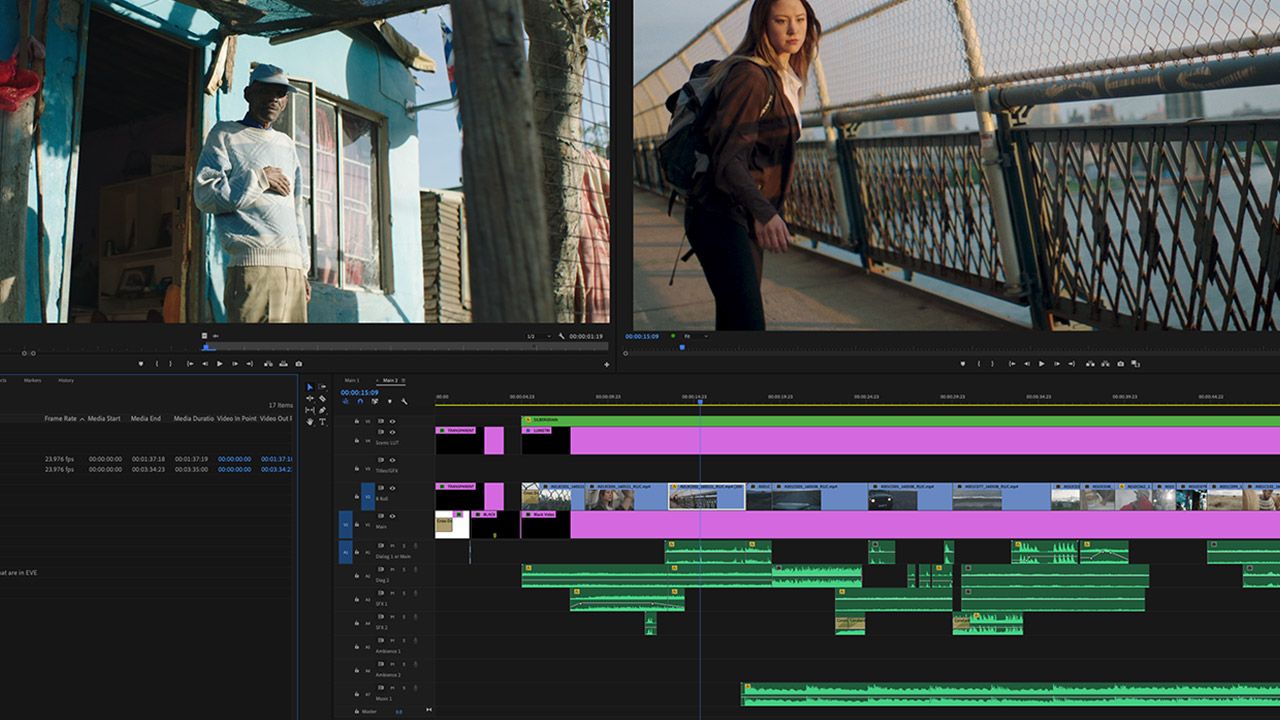Switch to the Hand tool
The image size is (1280, 720).
(x=310, y=422)
